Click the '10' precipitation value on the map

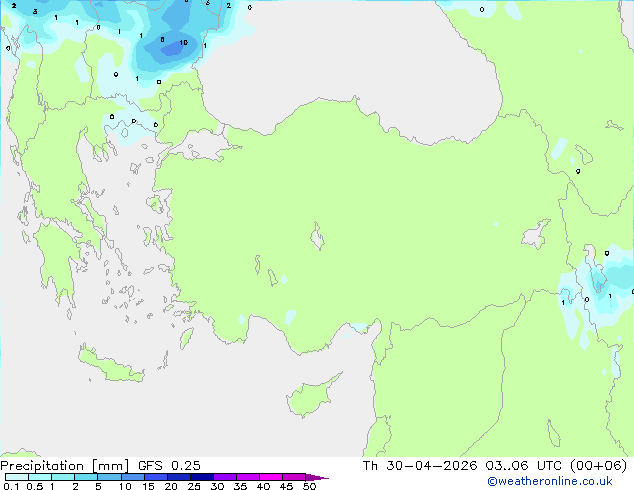point(184,42)
